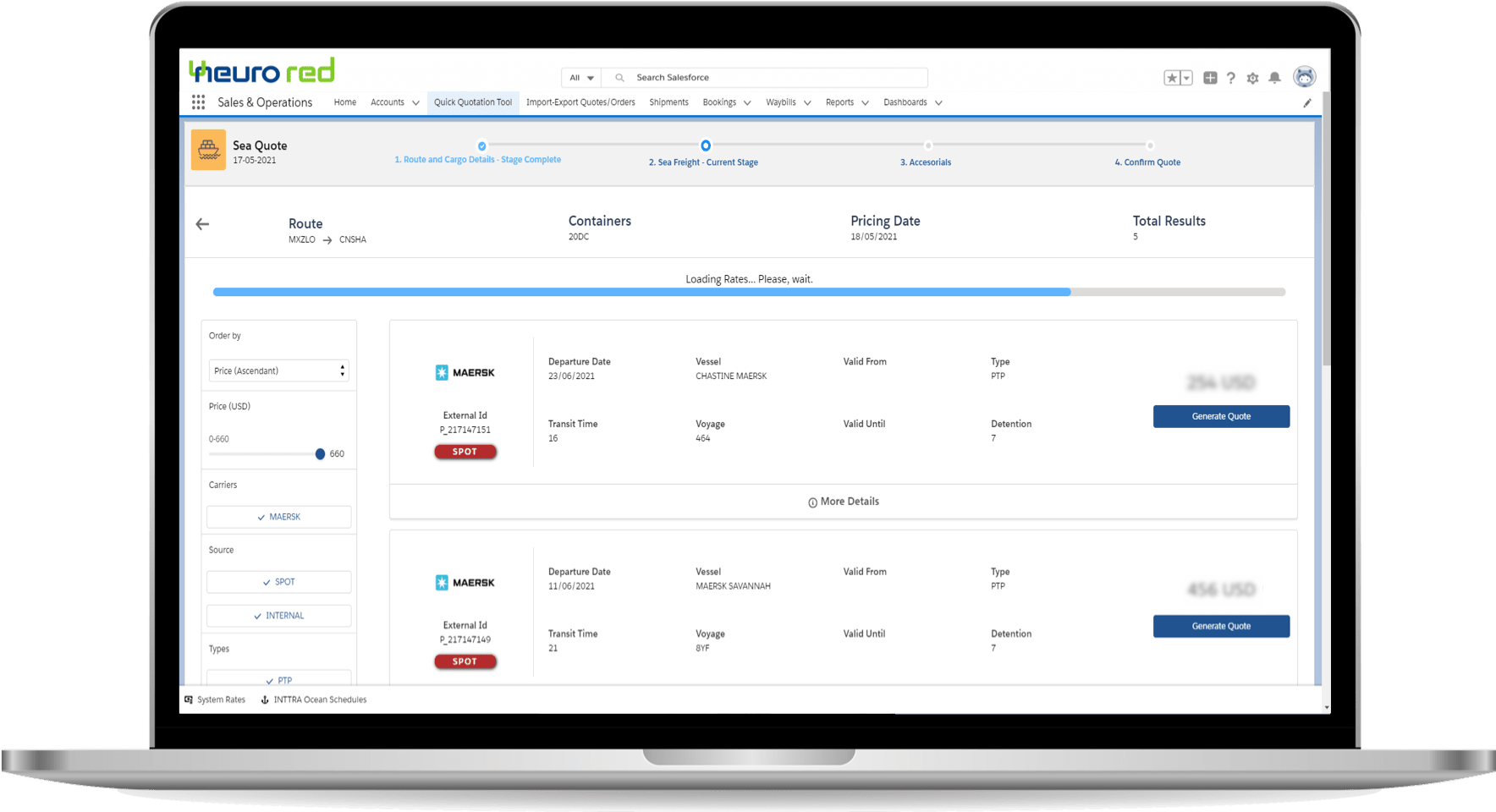This screenshot has height=812, width=1496.
Task: Open the Notifications bell icon
Action: (1274, 78)
